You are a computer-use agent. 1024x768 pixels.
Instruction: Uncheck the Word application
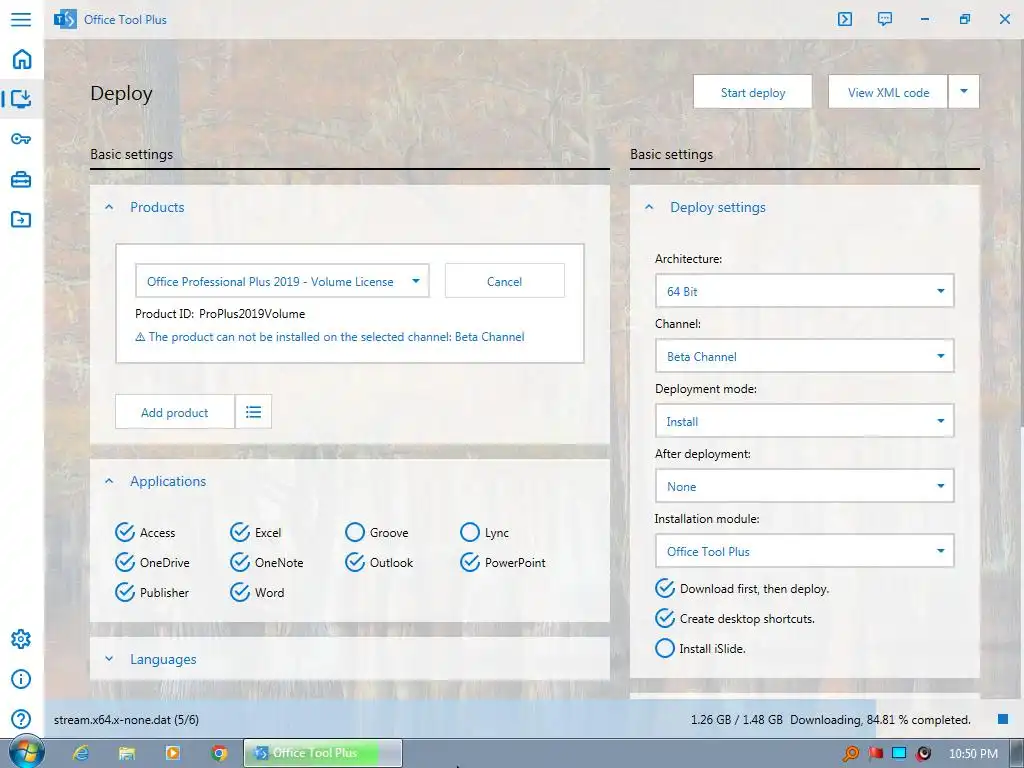coord(240,592)
